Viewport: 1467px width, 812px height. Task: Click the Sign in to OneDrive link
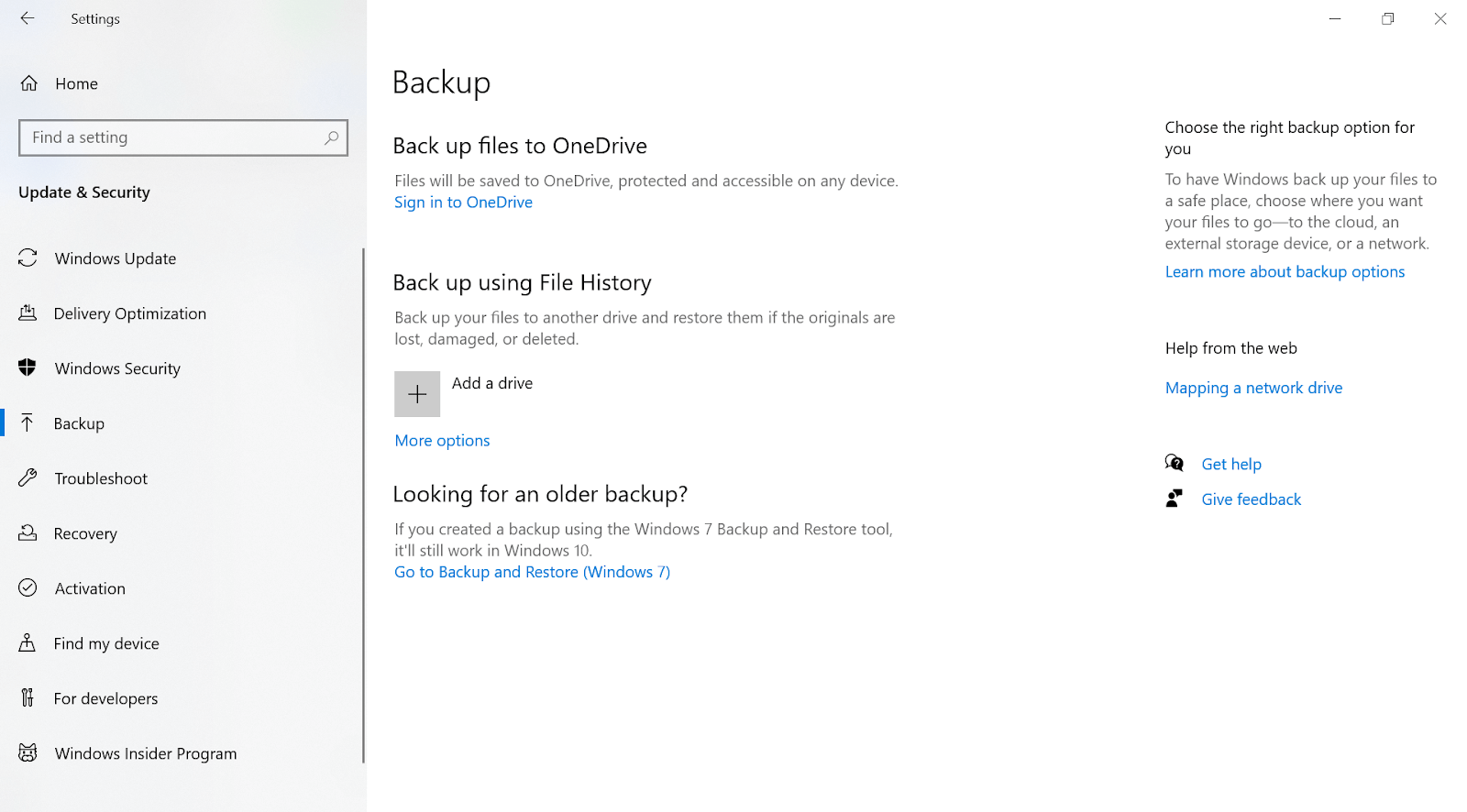pyautogui.click(x=463, y=203)
